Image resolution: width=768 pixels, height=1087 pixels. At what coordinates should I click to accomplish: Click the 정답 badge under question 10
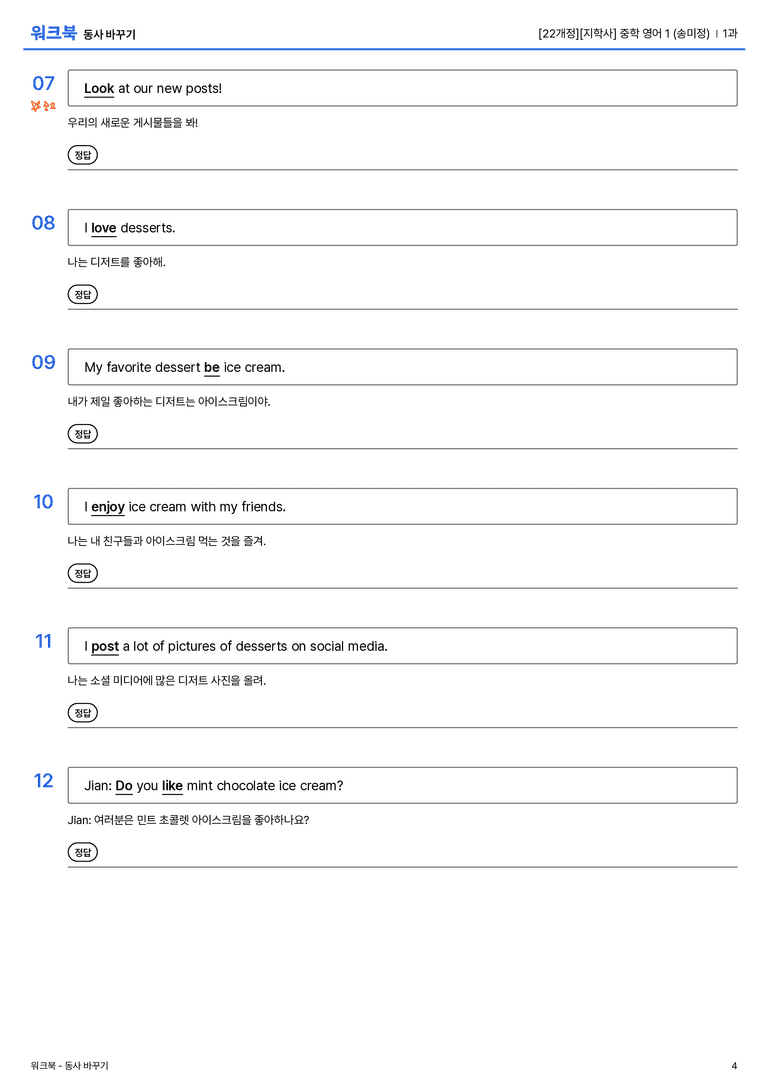click(x=82, y=573)
